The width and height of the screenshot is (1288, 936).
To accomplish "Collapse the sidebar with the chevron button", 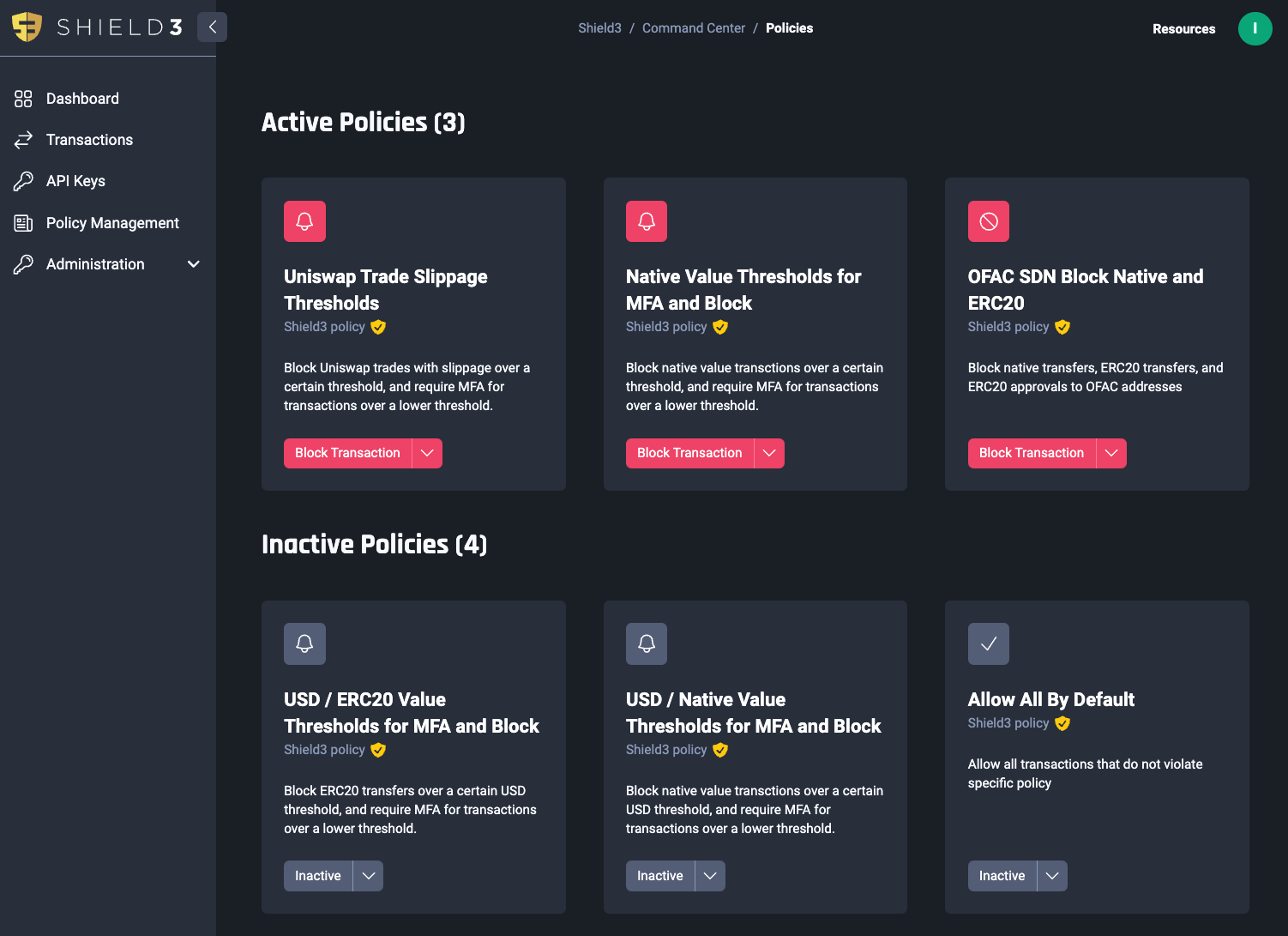I will coord(212,27).
